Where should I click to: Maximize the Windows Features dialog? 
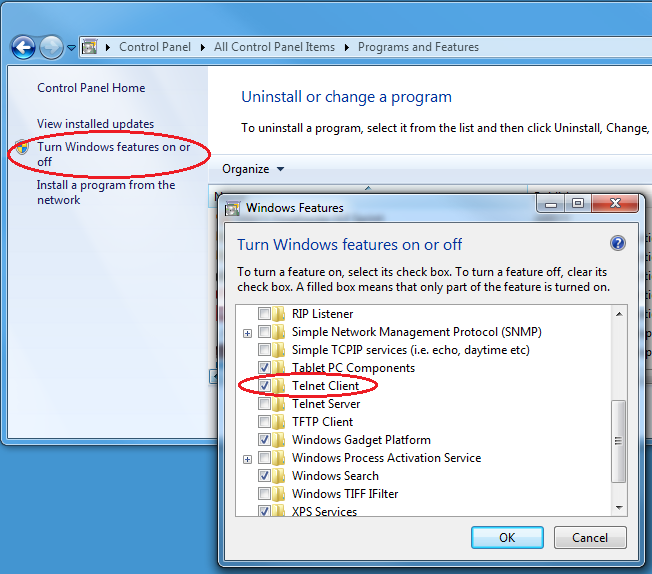[578, 204]
